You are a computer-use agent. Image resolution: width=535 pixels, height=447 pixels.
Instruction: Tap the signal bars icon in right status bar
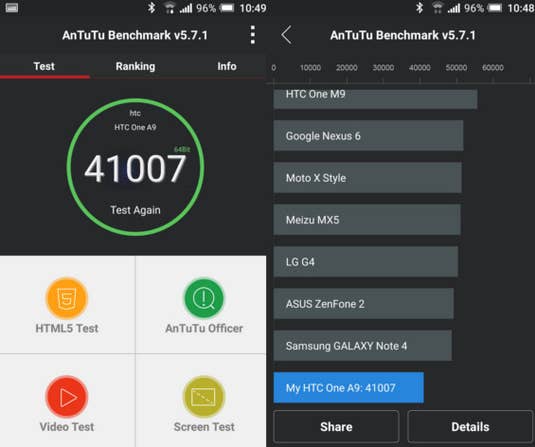[x=454, y=8]
